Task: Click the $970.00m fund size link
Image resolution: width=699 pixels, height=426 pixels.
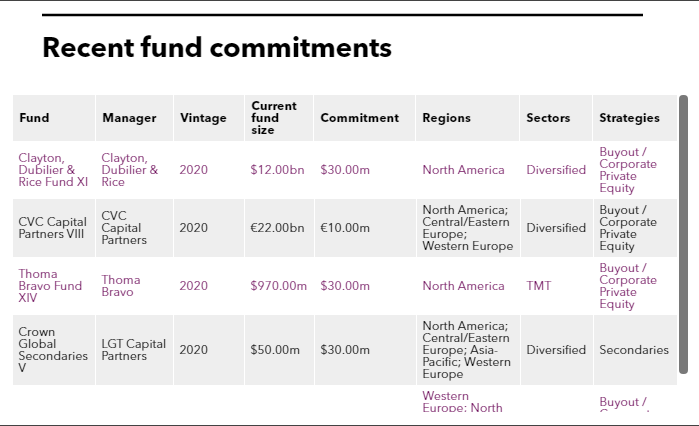Action: [x=278, y=286]
